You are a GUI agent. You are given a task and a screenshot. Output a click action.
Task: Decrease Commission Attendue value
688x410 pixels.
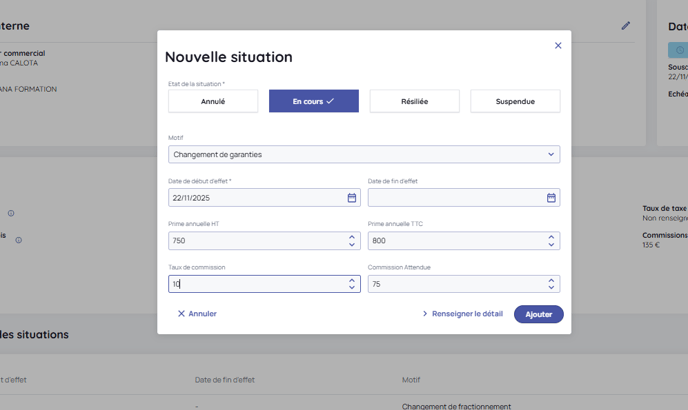551,288
